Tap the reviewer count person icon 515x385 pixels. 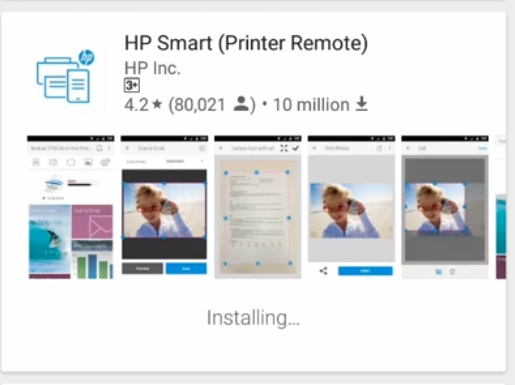pos(241,104)
